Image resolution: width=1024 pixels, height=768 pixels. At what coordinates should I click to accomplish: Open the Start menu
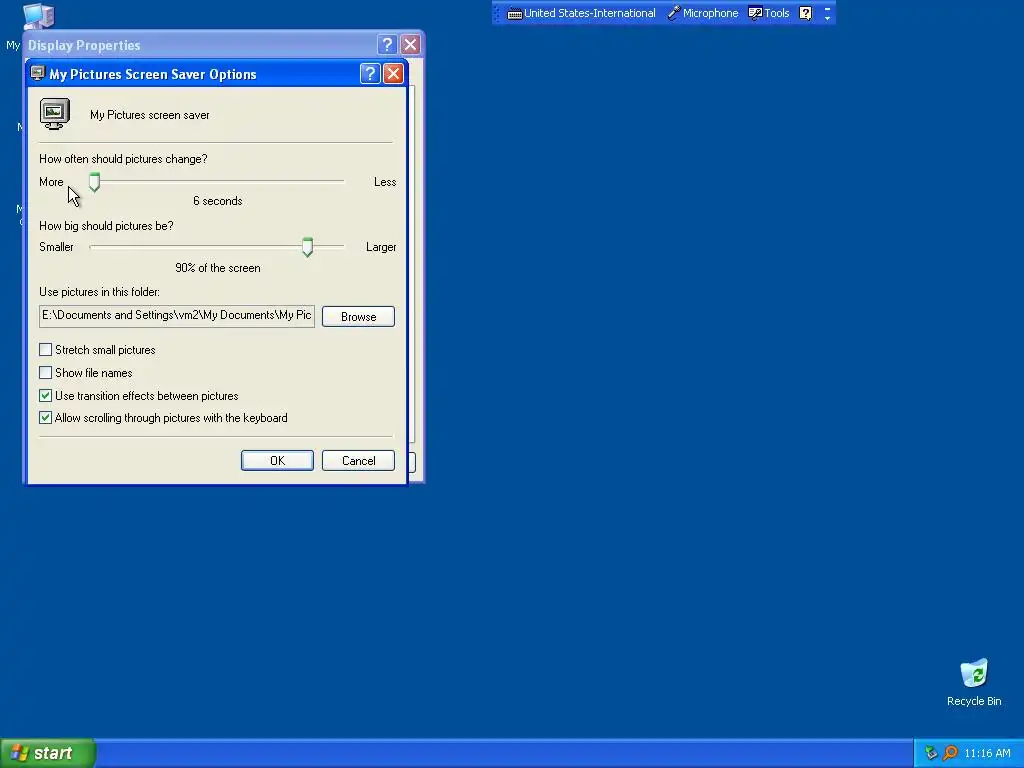(x=48, y=753)
